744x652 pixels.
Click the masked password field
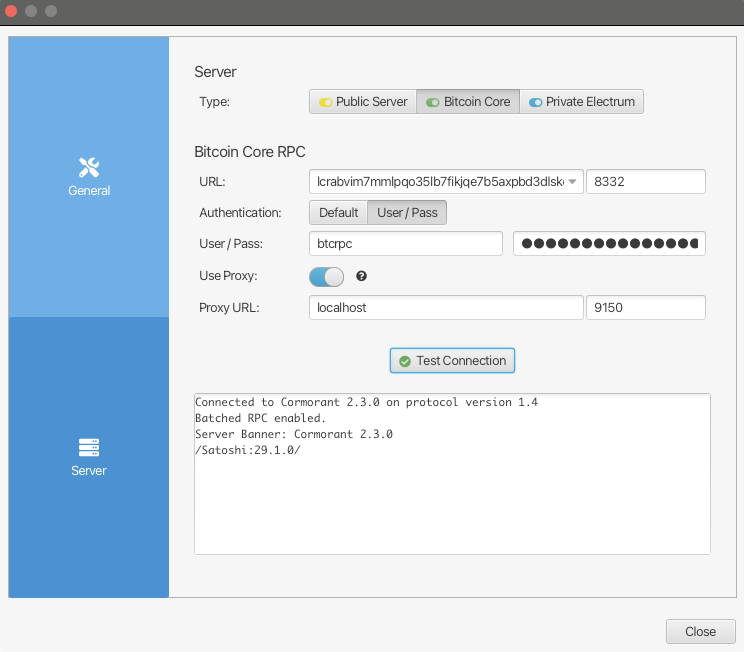point(609,244)
